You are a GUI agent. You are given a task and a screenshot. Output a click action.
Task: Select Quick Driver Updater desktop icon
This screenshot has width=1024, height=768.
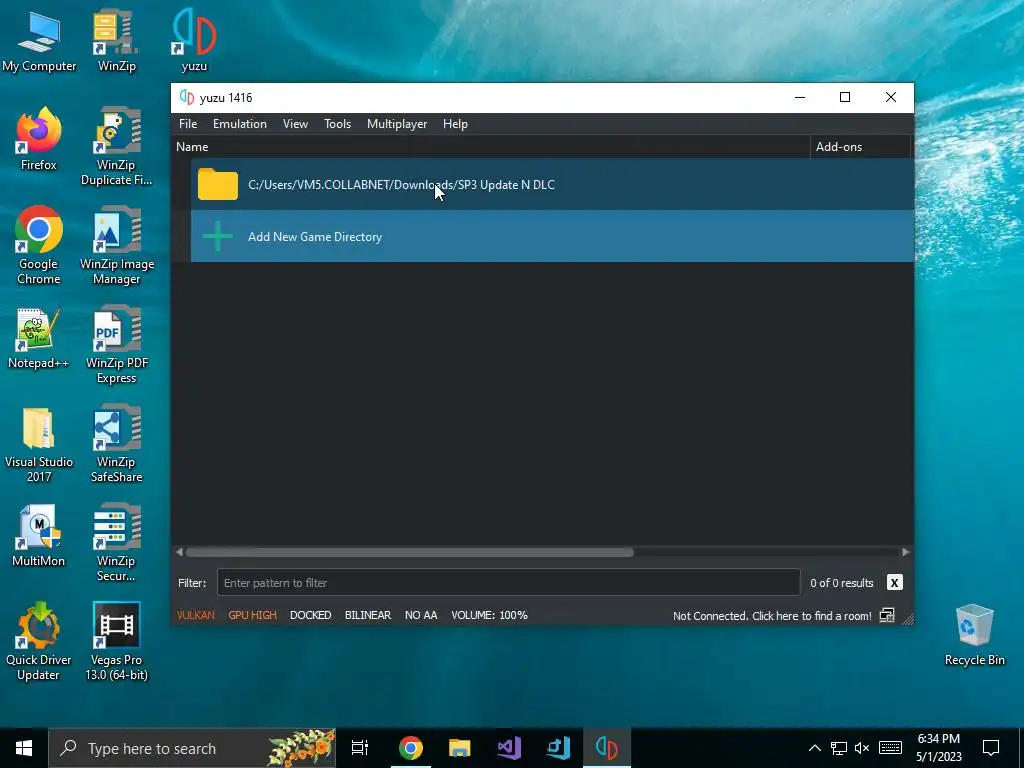[x=39, y=641]
